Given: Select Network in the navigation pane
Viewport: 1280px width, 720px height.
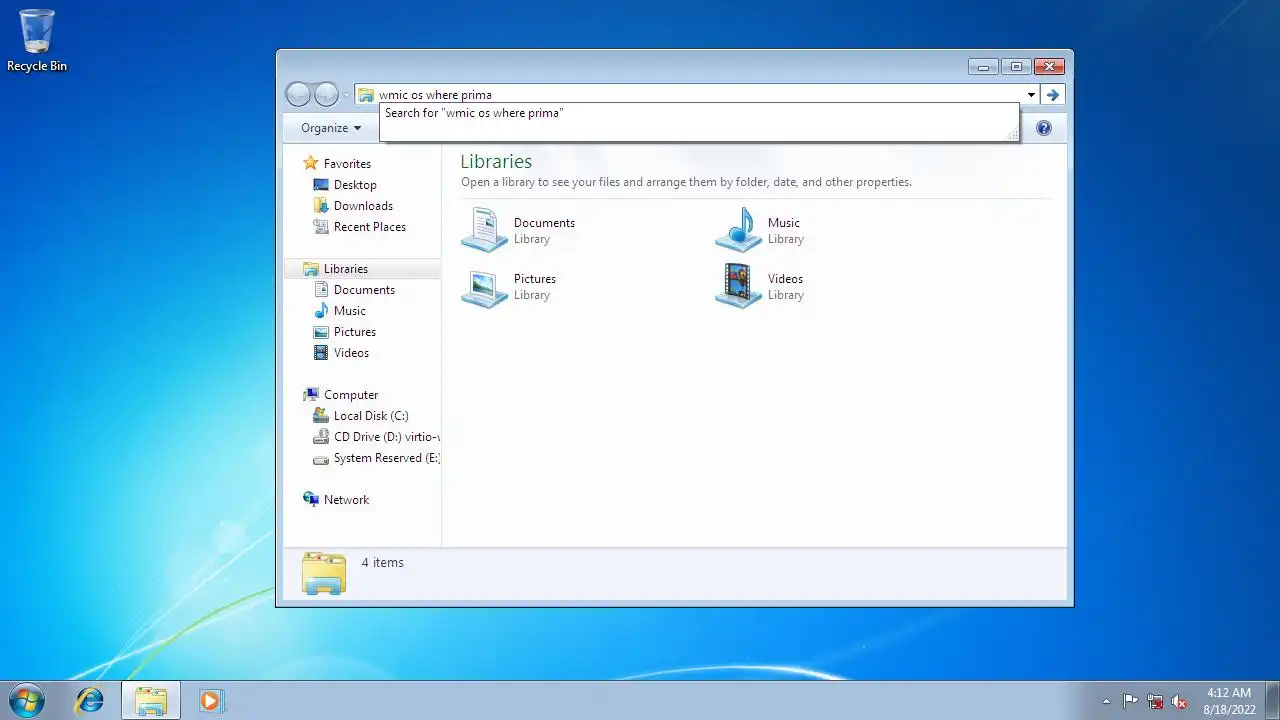Looking at the screenshot, I should (346, 500).
